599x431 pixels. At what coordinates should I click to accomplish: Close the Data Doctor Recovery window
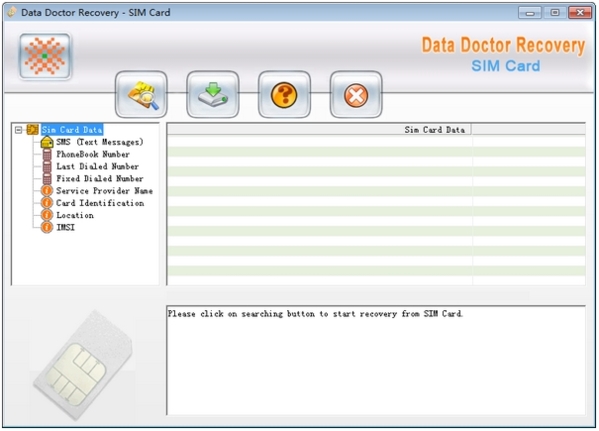click(x=580, y=13)
